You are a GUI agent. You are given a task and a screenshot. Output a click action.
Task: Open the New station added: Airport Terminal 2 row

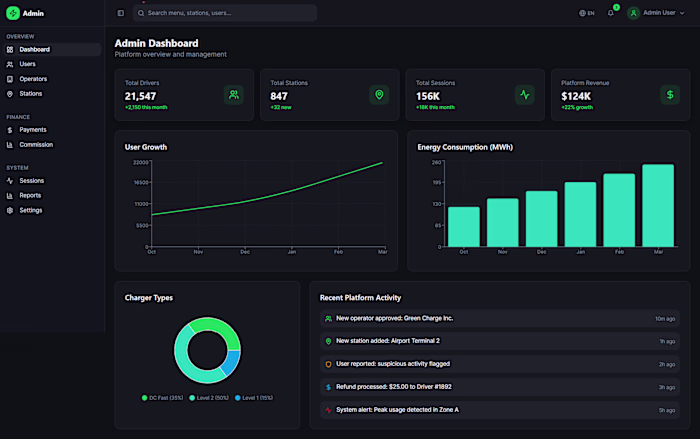point(500,341)
